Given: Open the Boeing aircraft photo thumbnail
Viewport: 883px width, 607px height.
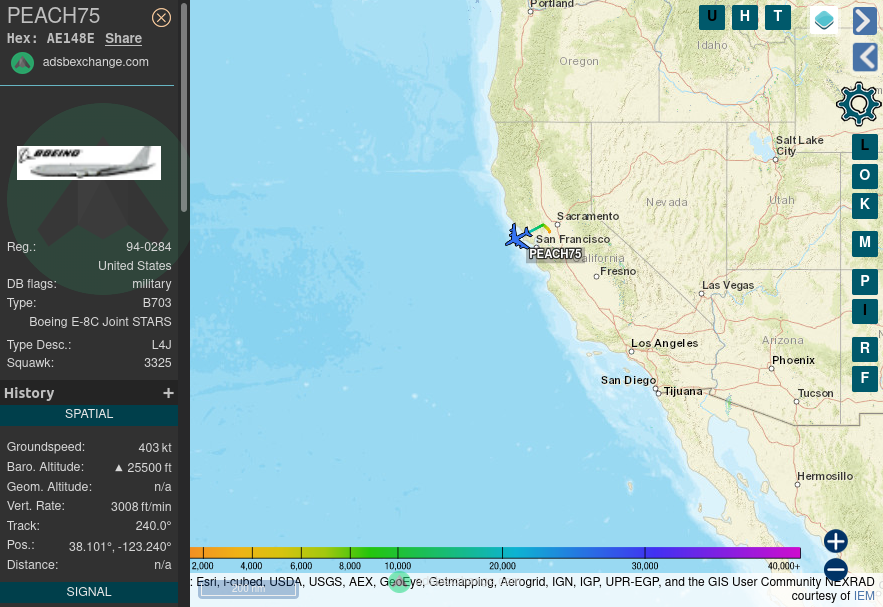Looking at the screenshot, I should point(89,163).
